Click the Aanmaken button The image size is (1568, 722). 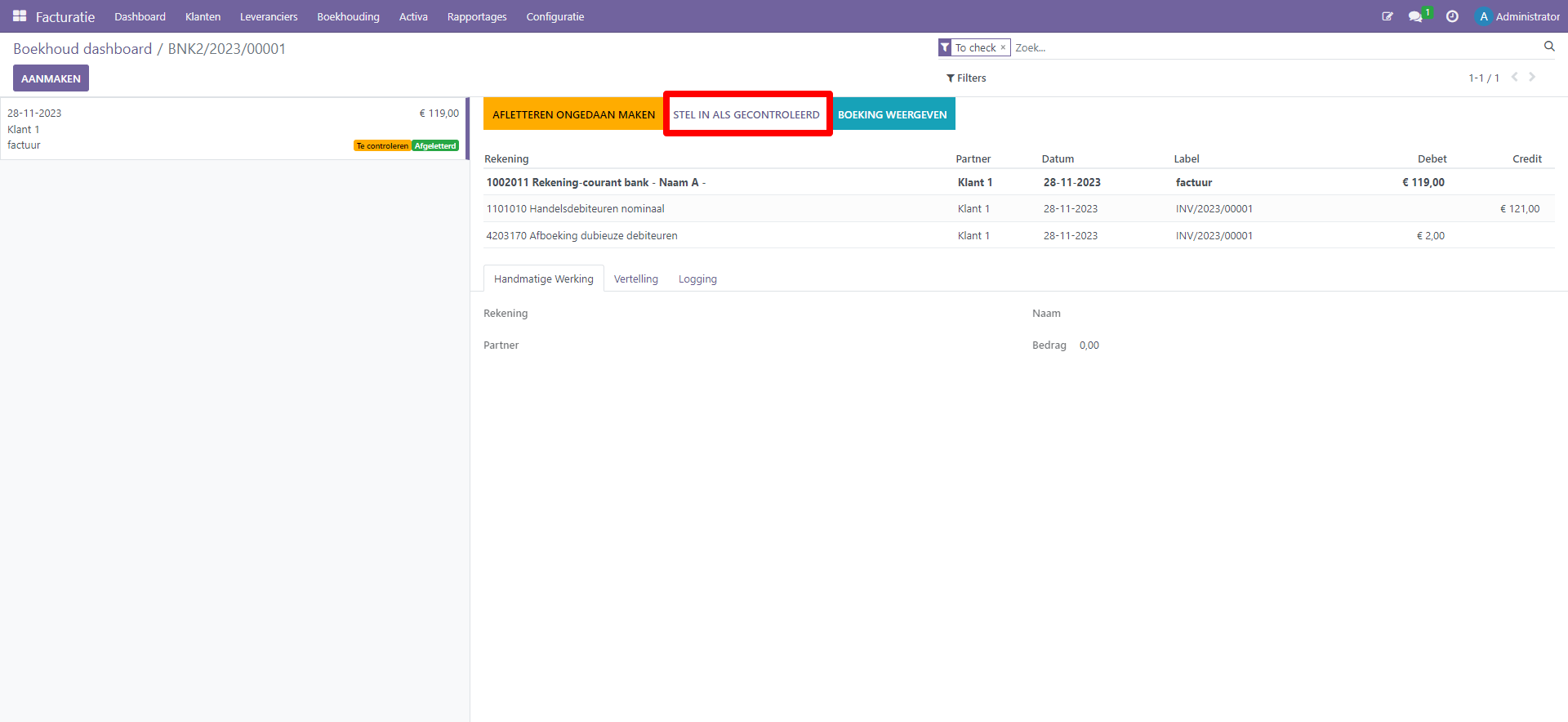51,78
